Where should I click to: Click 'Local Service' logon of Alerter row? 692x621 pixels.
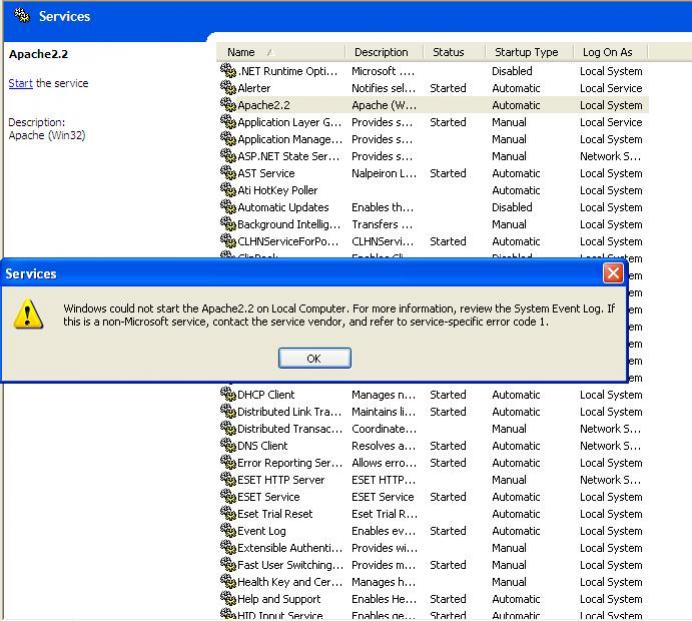pyautogui.click(x=611, y=88)
